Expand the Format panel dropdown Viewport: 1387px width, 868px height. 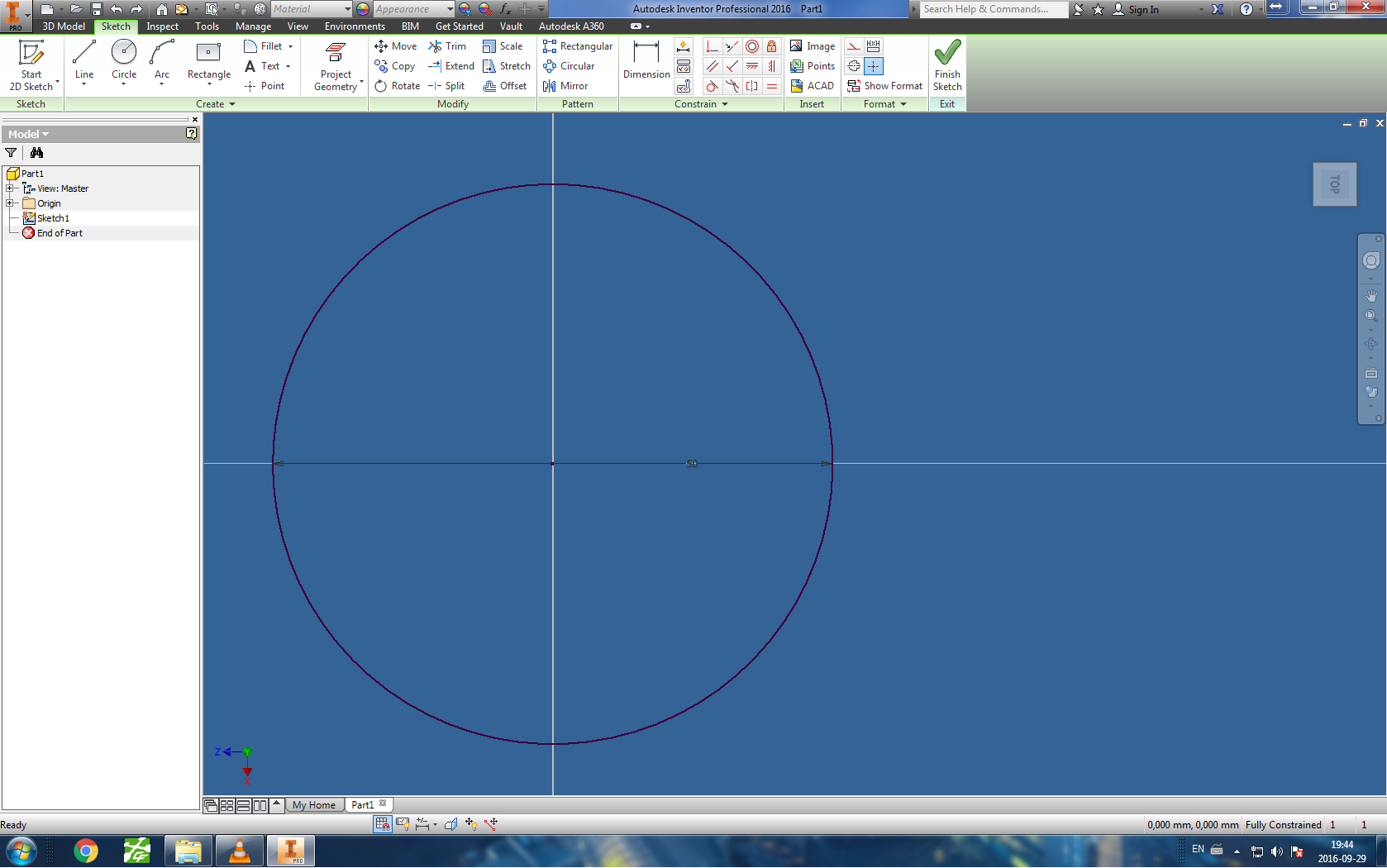coord(885,104)
